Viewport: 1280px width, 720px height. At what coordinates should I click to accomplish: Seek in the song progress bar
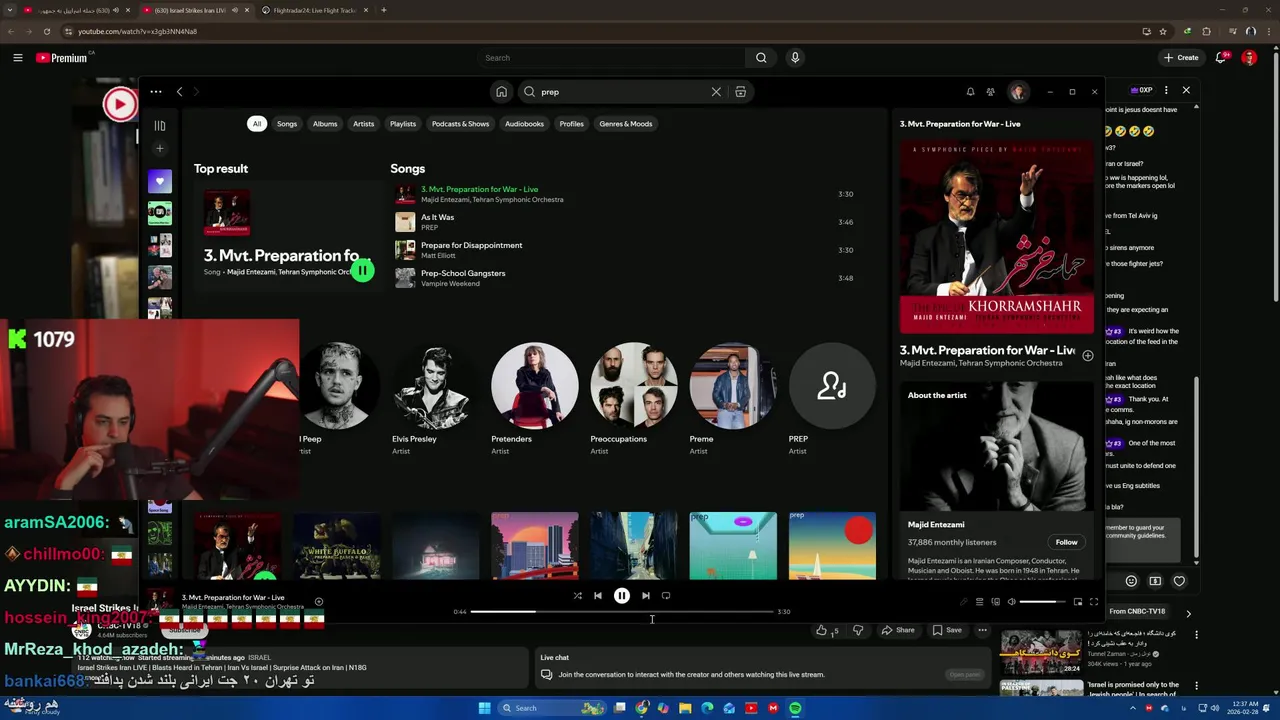pos(621,611)
